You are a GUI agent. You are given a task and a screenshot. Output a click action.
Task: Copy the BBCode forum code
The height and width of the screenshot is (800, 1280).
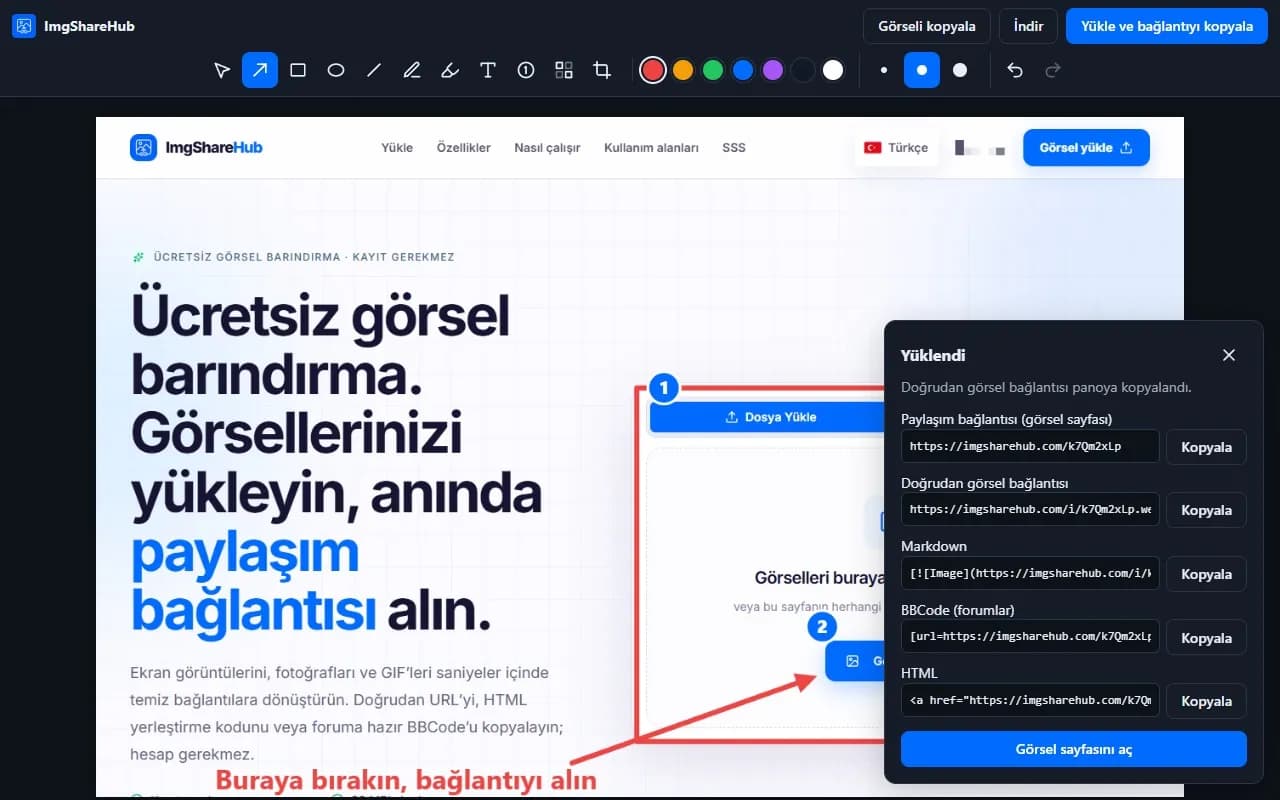click(1206, 638)
